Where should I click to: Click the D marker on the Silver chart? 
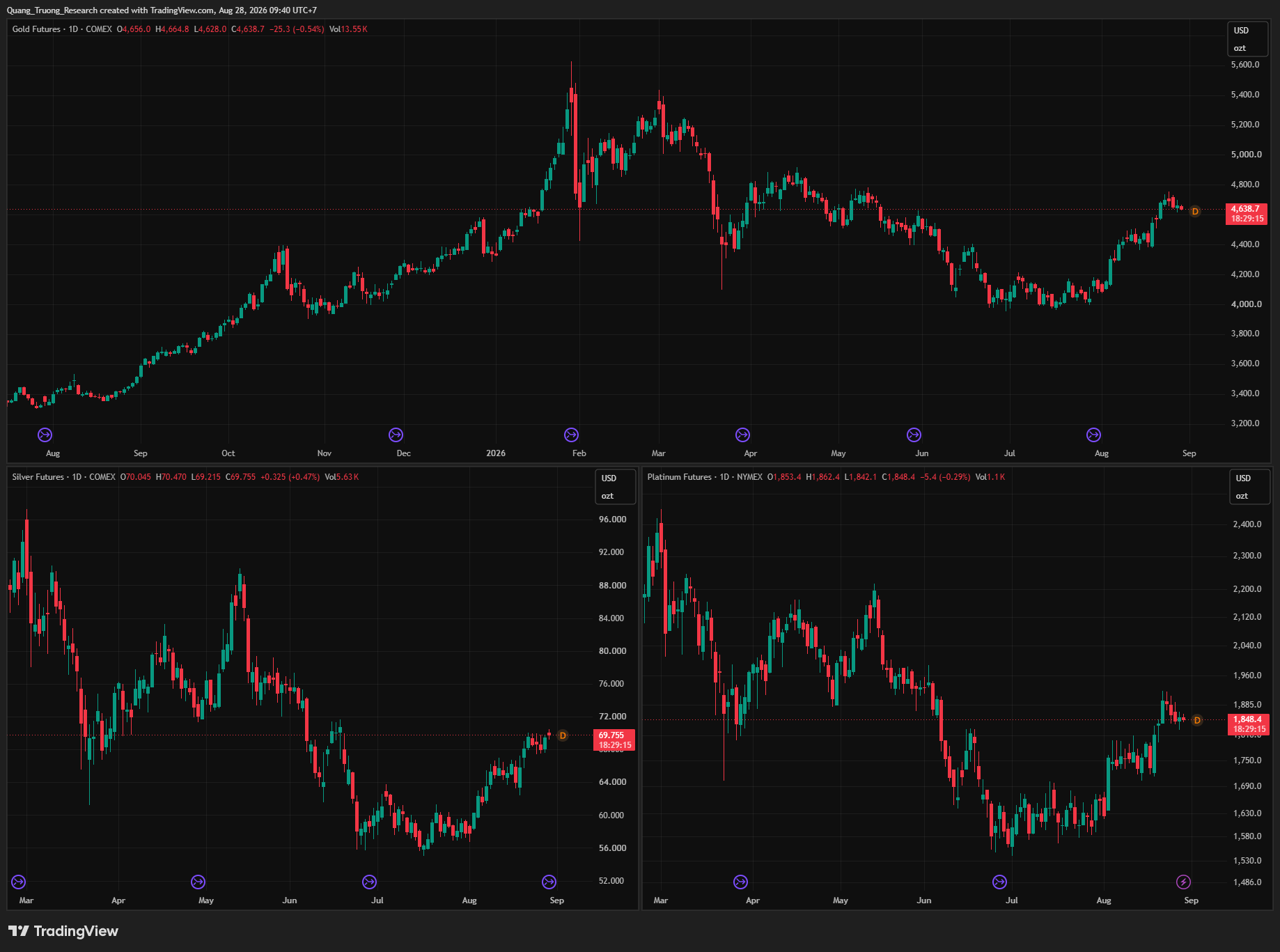563,735
